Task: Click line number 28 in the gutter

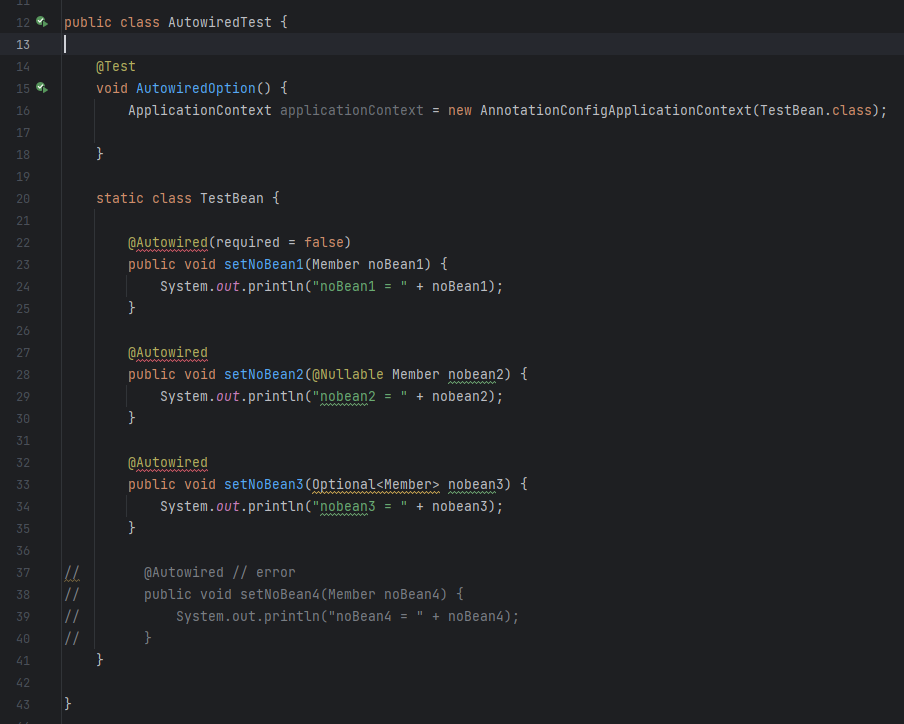Action: pyautogui.click(x=23, y=375)
